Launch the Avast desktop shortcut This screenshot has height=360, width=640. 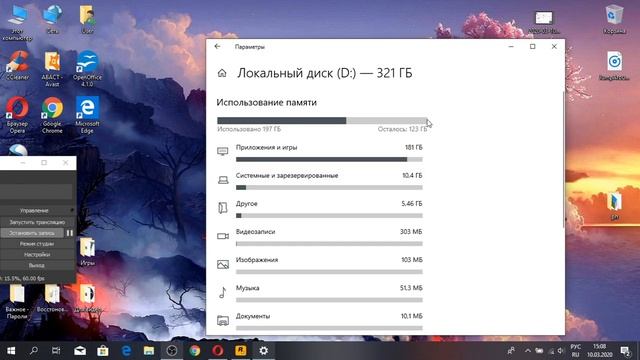(x=52, y=69)
